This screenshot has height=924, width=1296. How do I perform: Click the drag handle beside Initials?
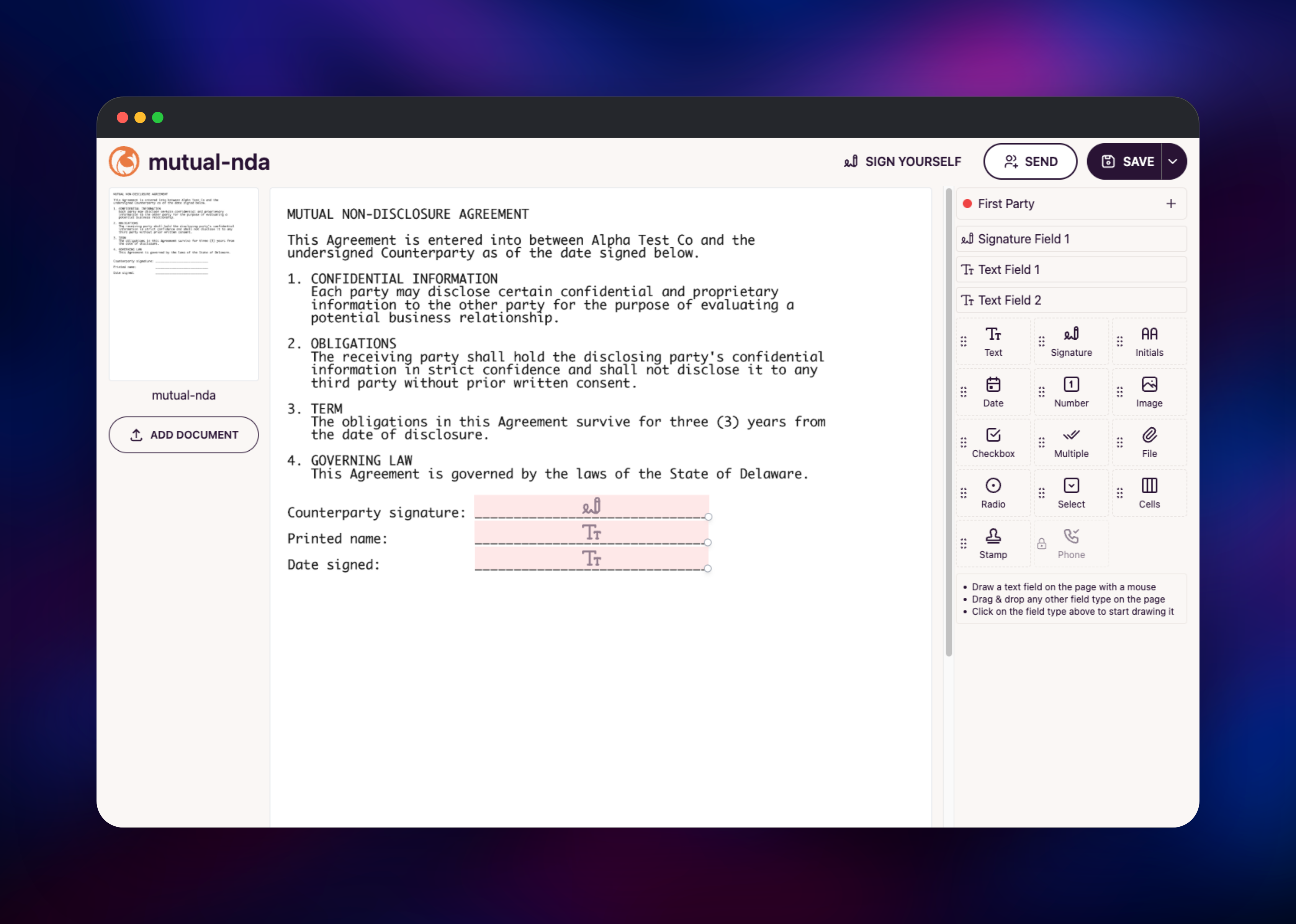[x=1119, y=342]
